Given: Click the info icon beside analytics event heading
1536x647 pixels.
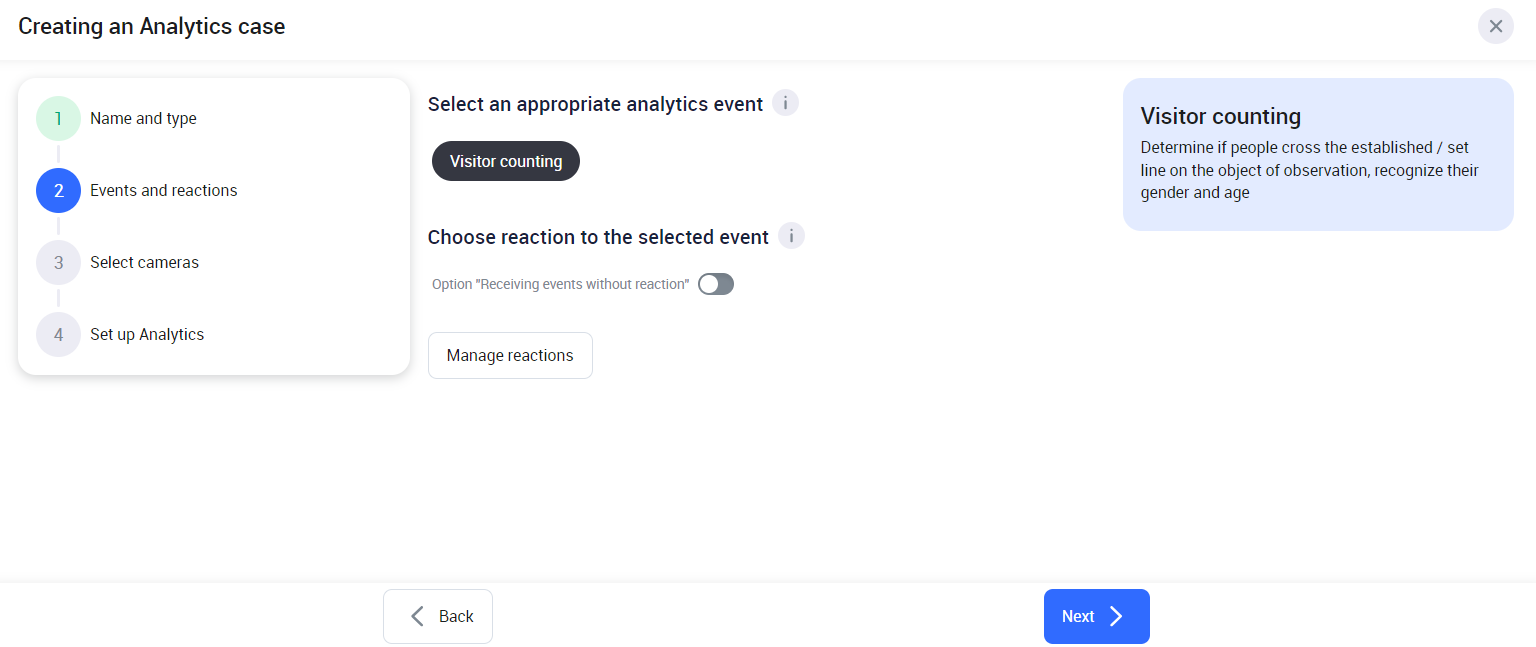Looking at the screenshot, I should [x=786, y=103].
